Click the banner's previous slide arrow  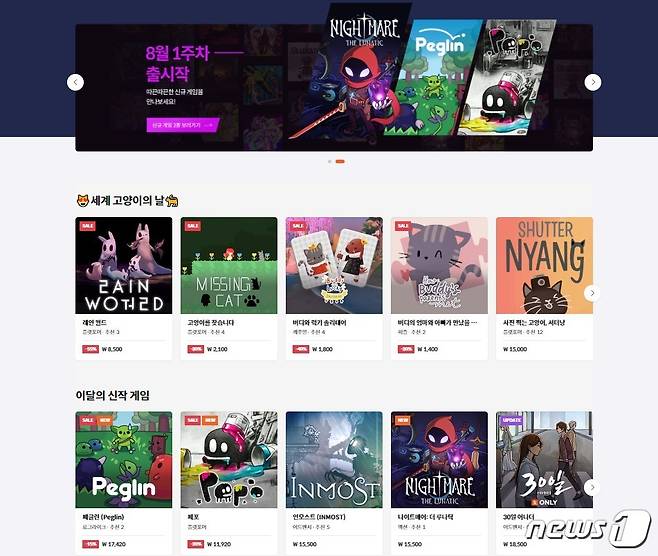pyautogui.click(x=75, y=82)
